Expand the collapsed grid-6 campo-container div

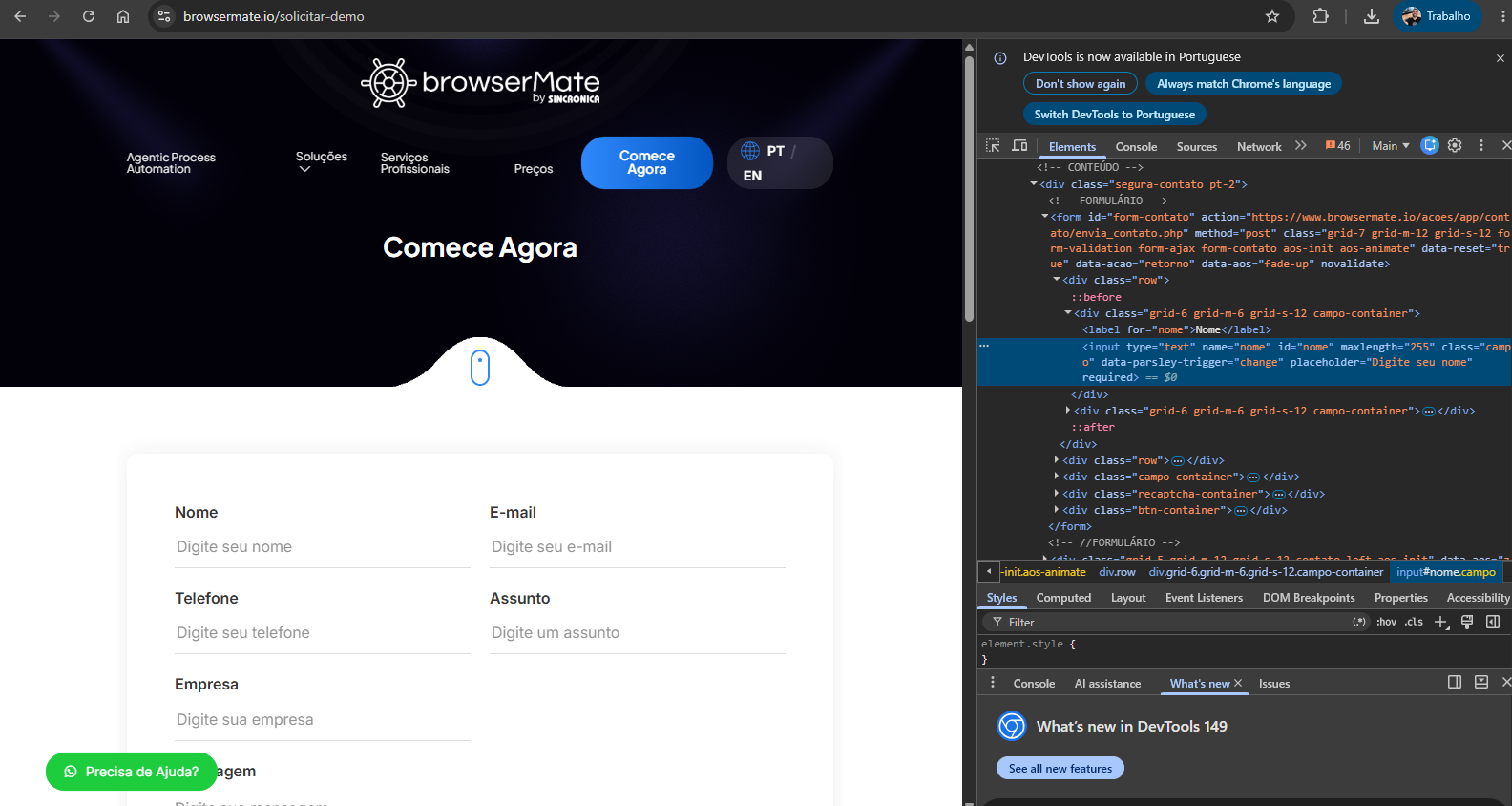tap(1068, 411)
